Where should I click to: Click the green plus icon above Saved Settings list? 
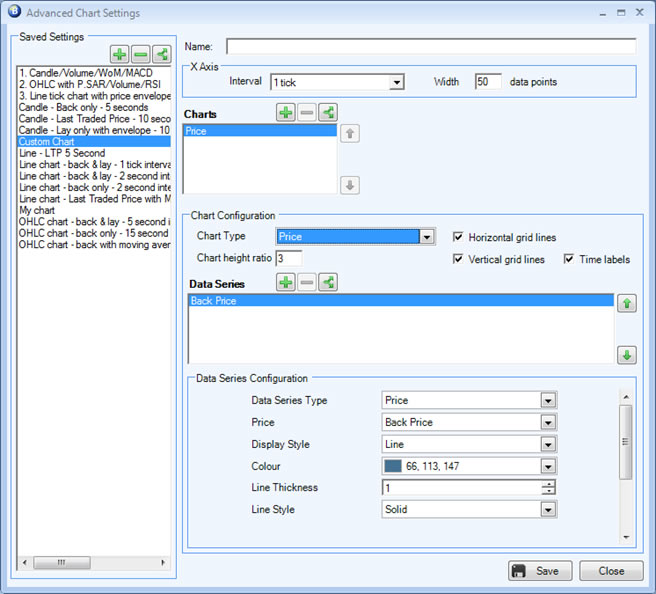coord(118,54)
